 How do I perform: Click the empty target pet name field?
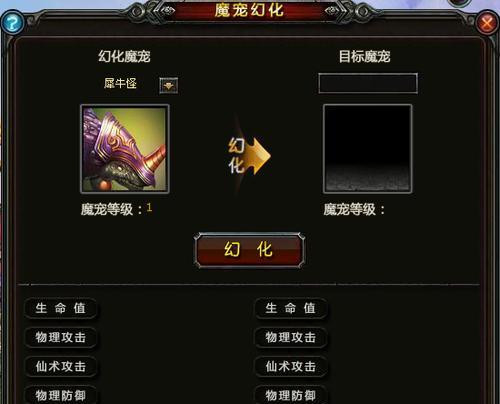pyautogui.click(x=368, y=83)
